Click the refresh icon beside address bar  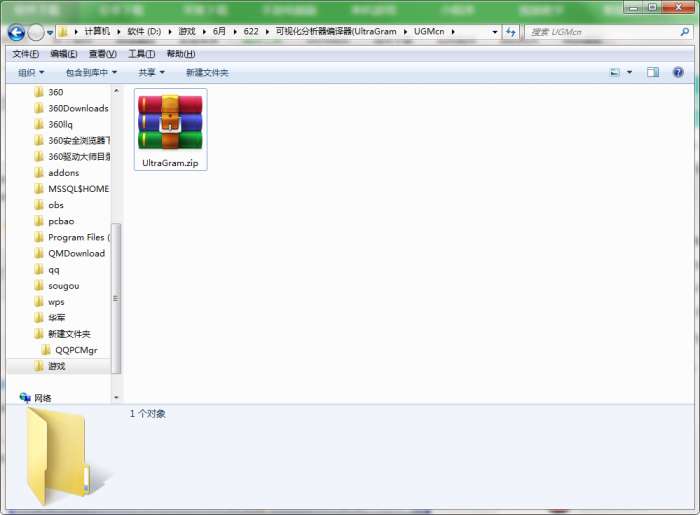(x=510, y=32)
